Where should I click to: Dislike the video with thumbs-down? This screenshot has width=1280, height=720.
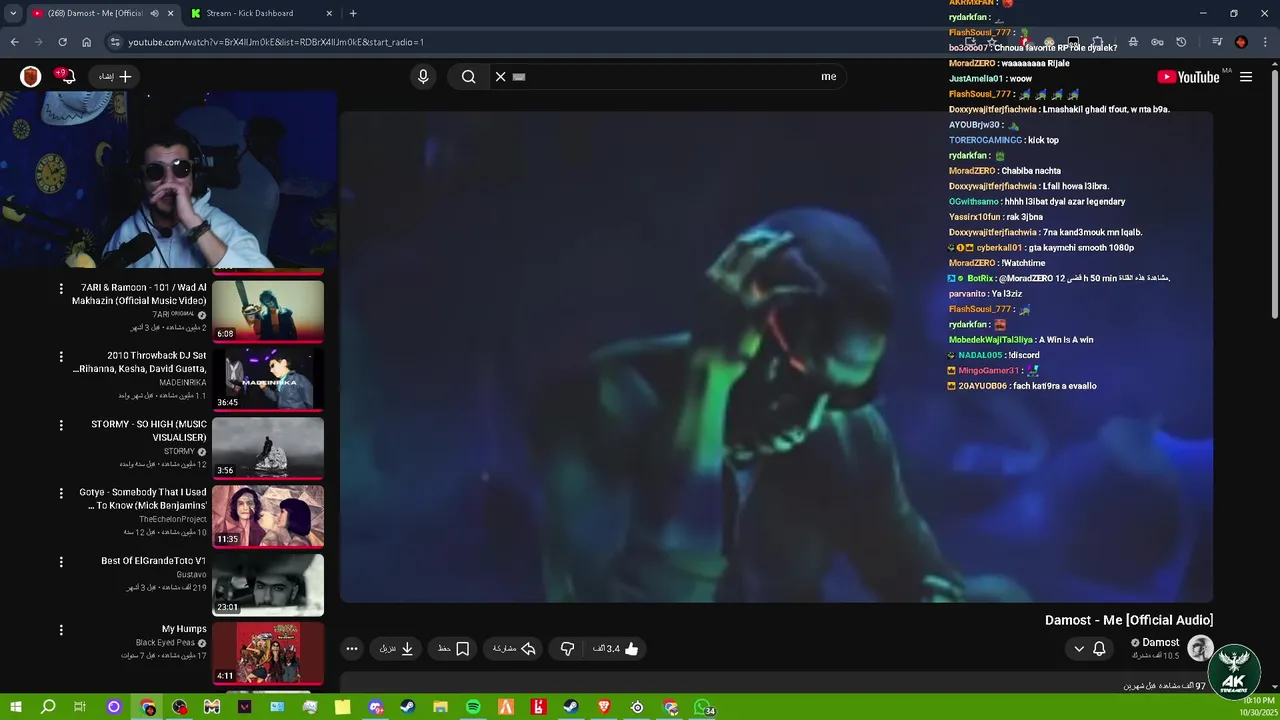point(567,649)
